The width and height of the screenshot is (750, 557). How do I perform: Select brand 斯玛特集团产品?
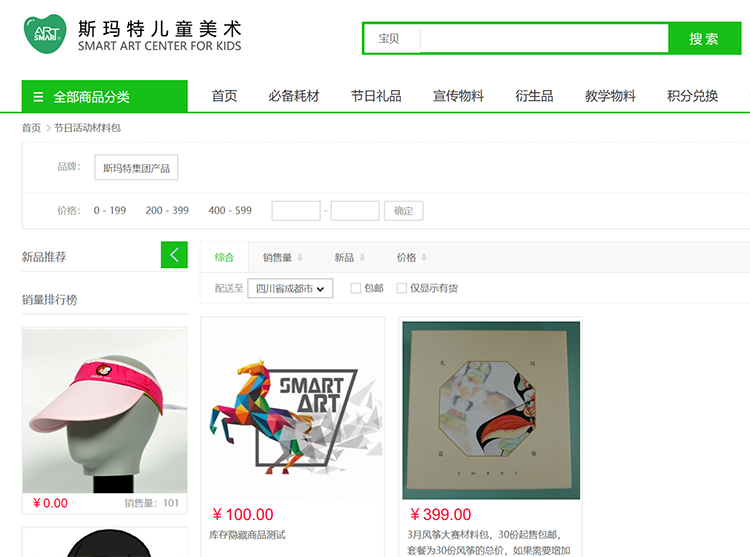tap(136, 167)
